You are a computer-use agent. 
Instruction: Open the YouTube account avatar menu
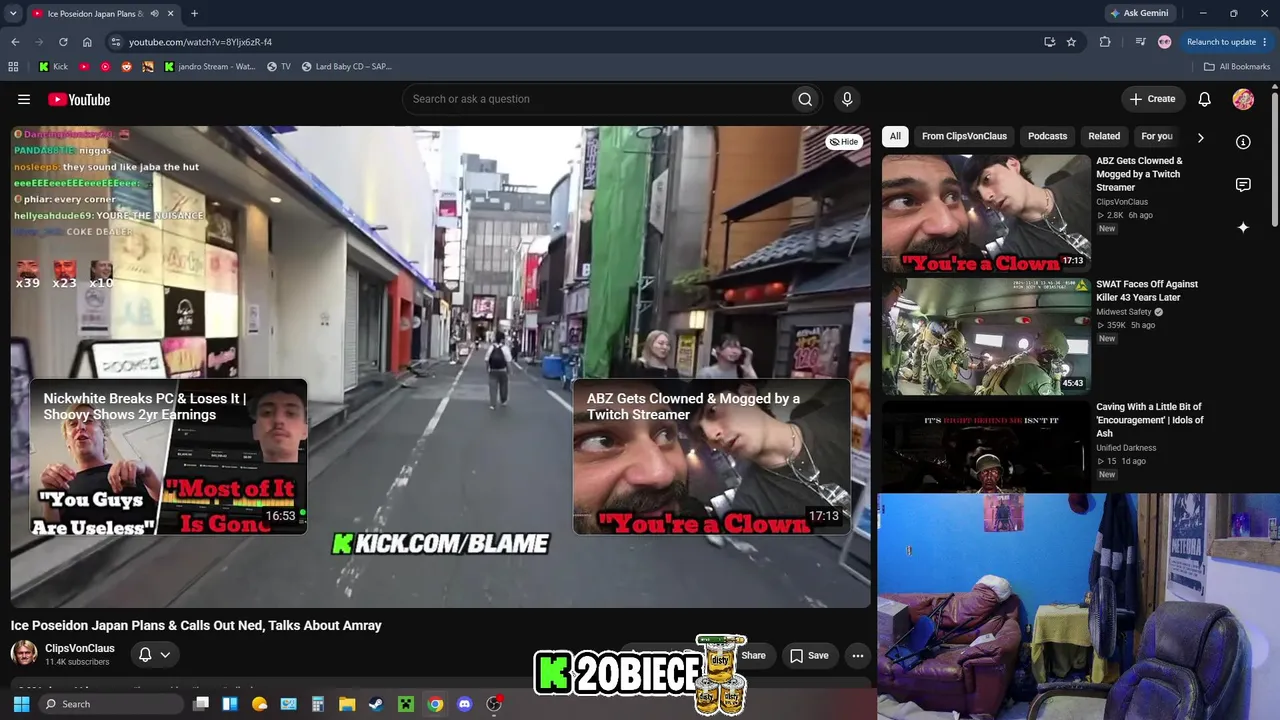(x=1243, y=99)
